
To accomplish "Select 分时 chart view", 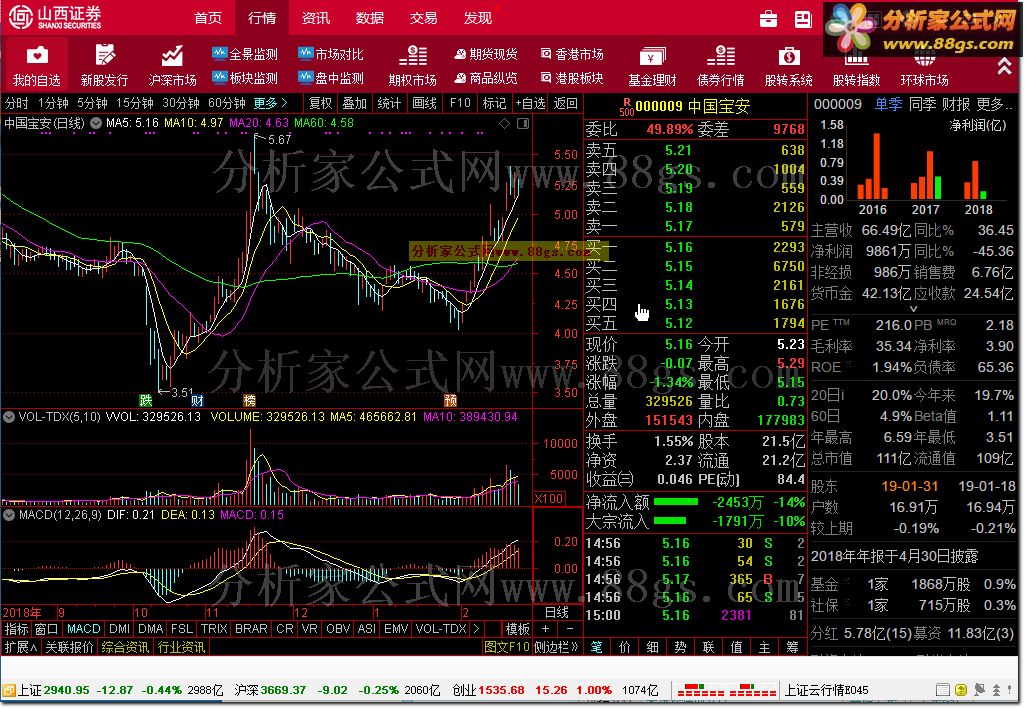I will [17, 103].
